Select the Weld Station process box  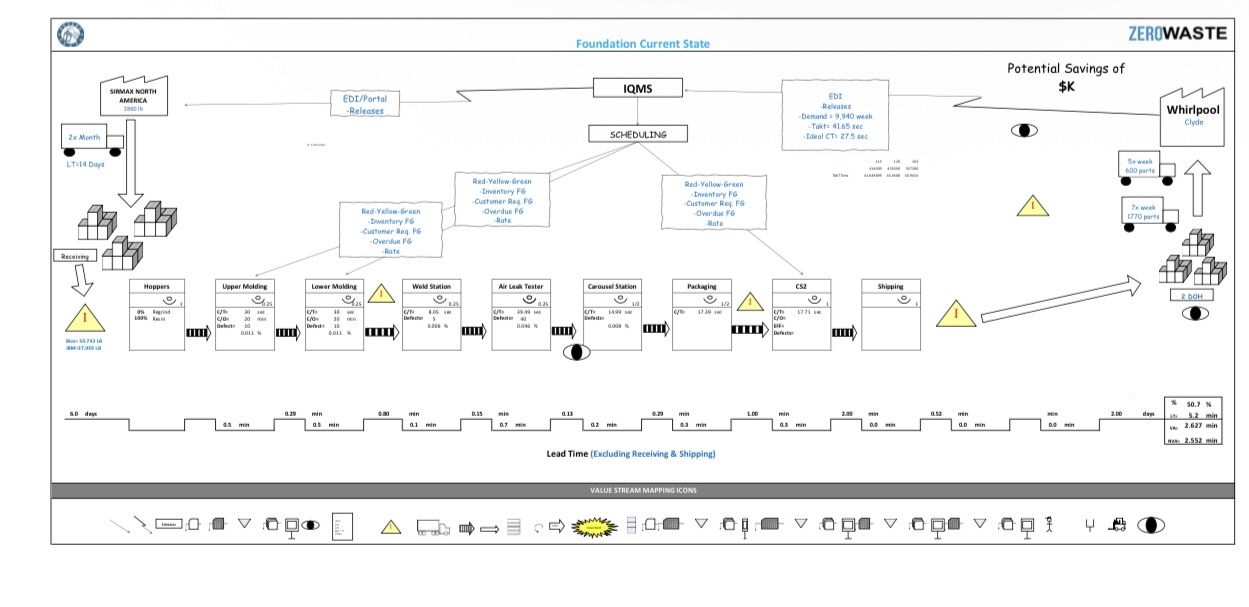pyautogui.click(x=431, y=315)
